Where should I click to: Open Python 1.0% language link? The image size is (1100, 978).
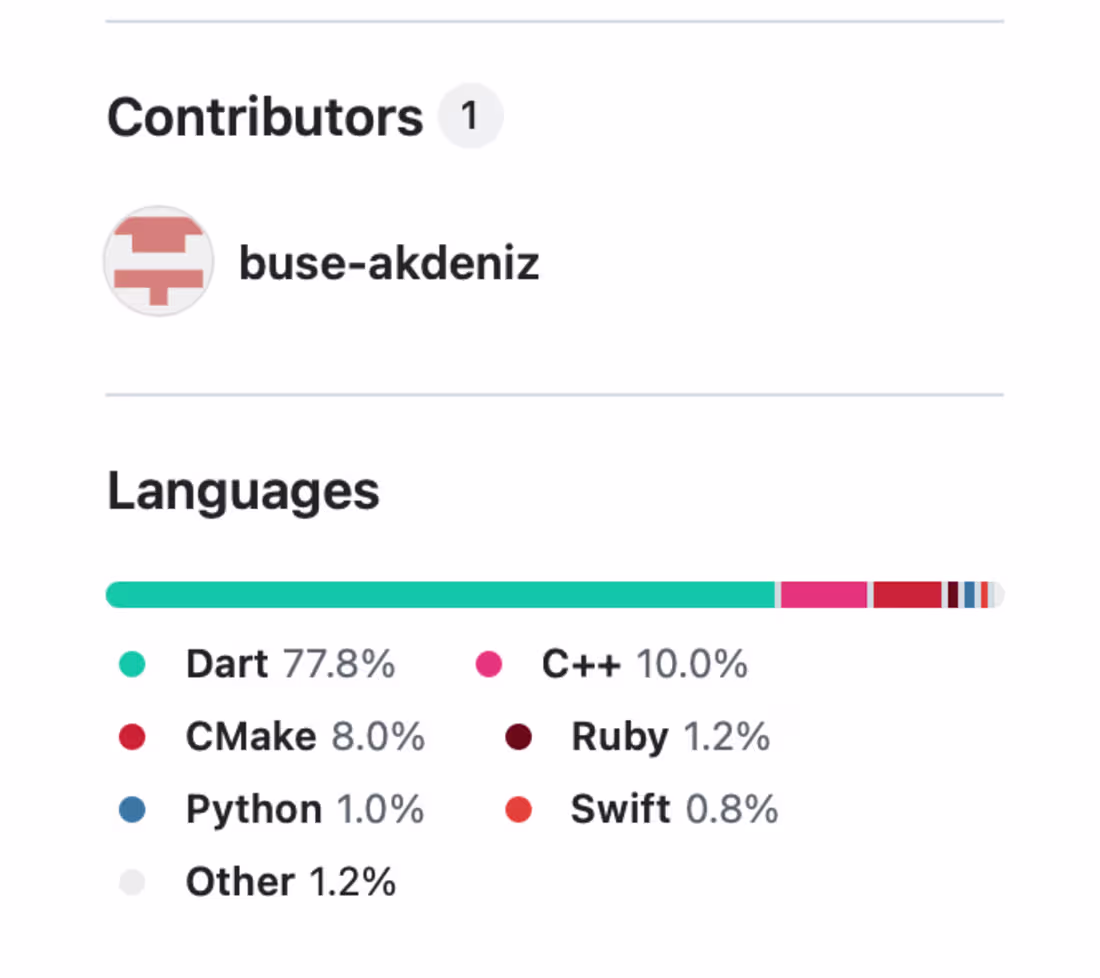tap(305, 809)
